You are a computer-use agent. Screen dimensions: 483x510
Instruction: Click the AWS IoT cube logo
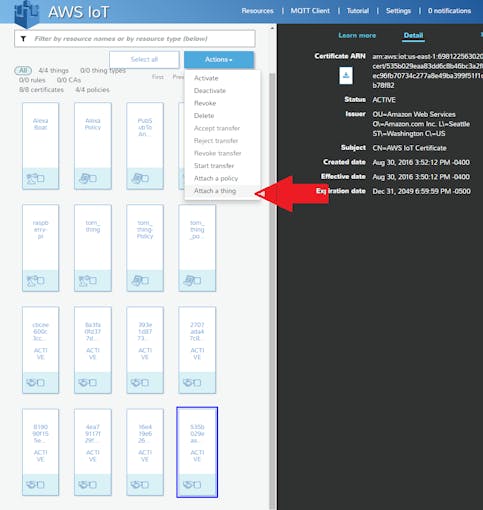click(27, 14)
